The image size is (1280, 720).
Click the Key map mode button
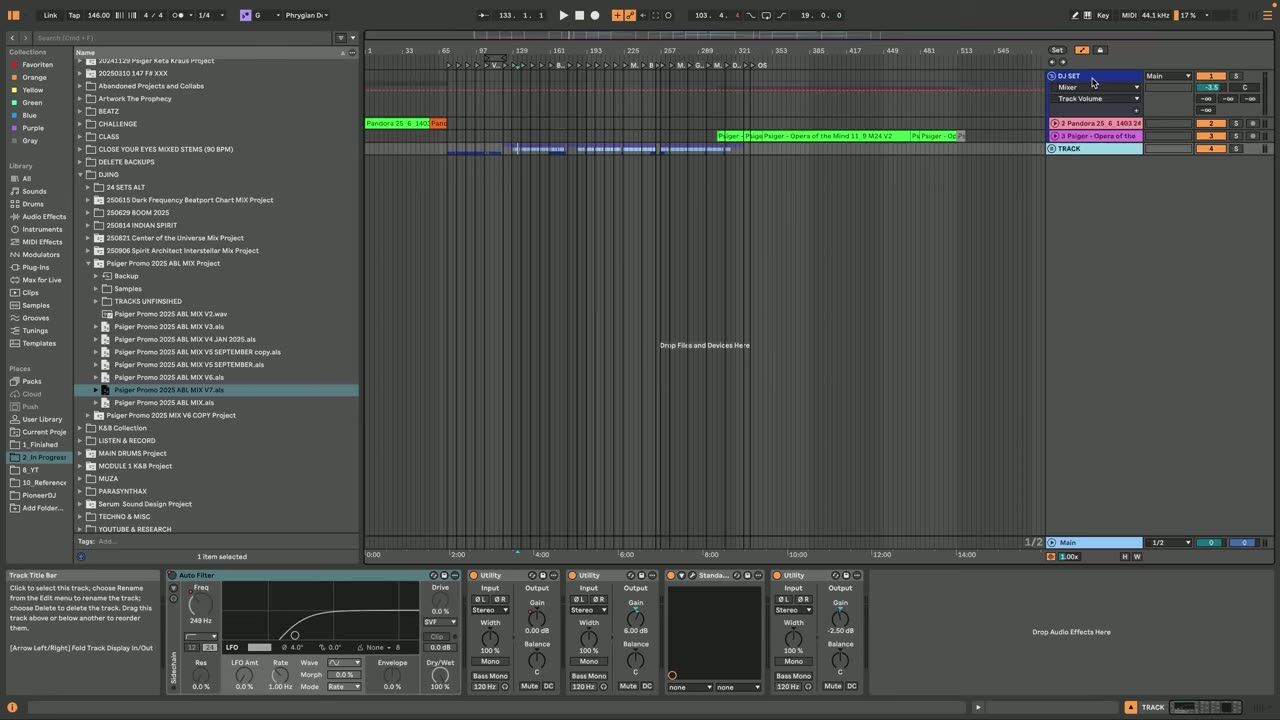tap(1103, 15)
